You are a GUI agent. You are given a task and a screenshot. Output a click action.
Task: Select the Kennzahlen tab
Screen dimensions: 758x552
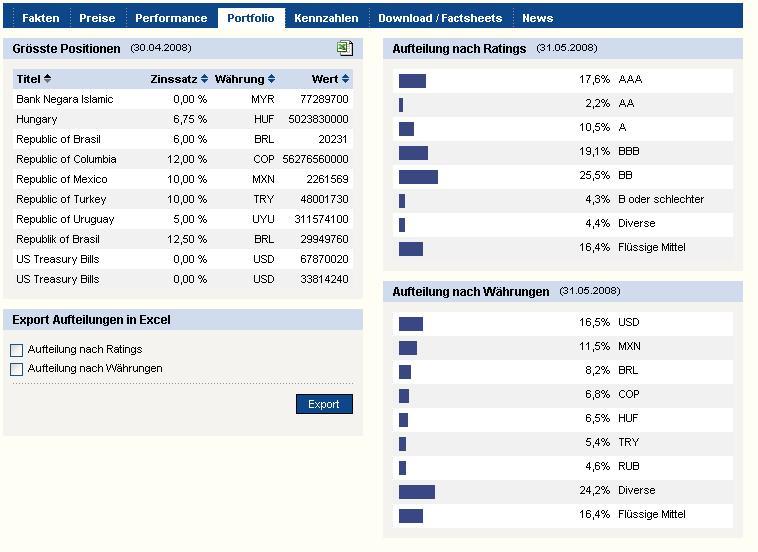[326, 18]
